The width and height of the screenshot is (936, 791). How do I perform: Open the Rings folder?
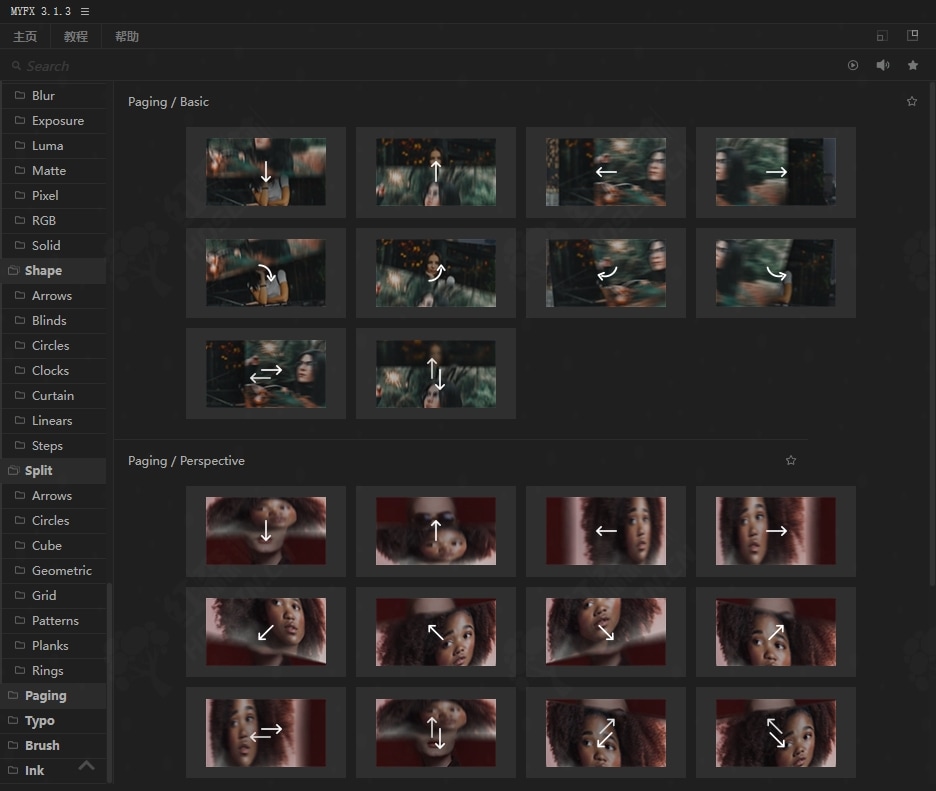[x=54, y=671]
